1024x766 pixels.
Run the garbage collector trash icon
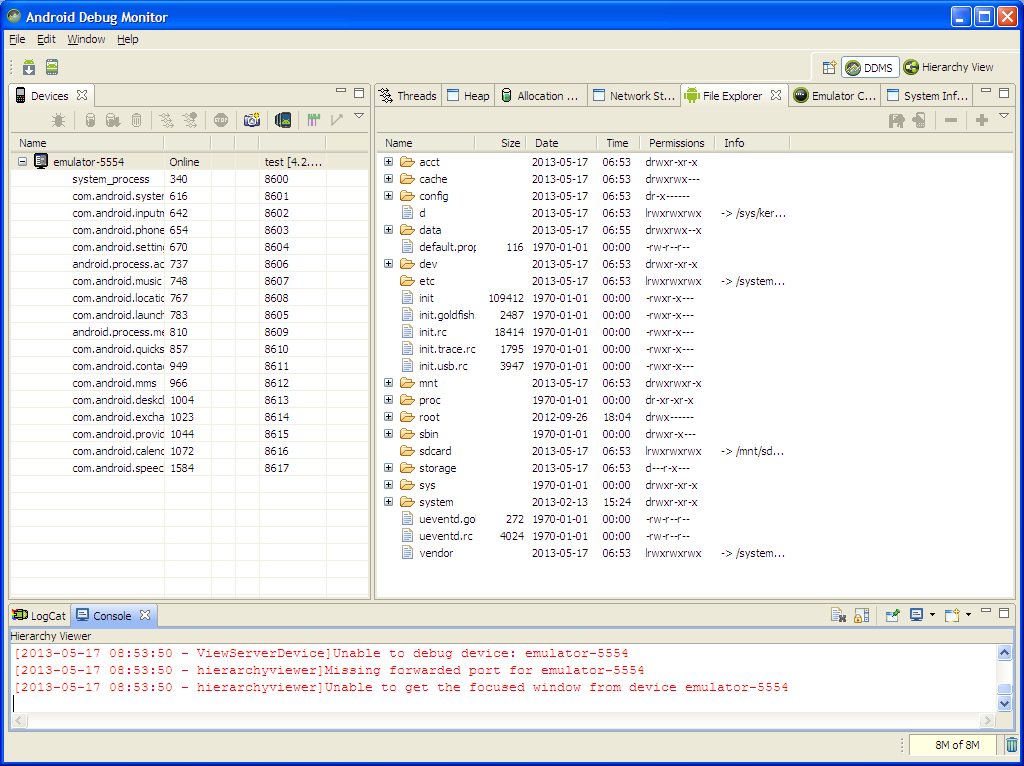[x=1011, y=744]
